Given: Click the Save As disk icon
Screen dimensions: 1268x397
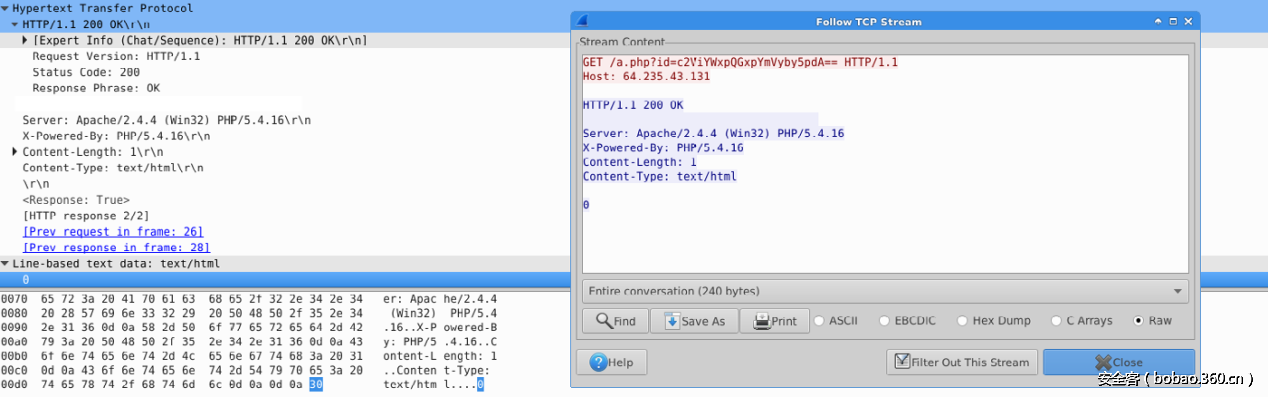Looking at the screenshot, I should pyautogui.click(x=672, y=321).
